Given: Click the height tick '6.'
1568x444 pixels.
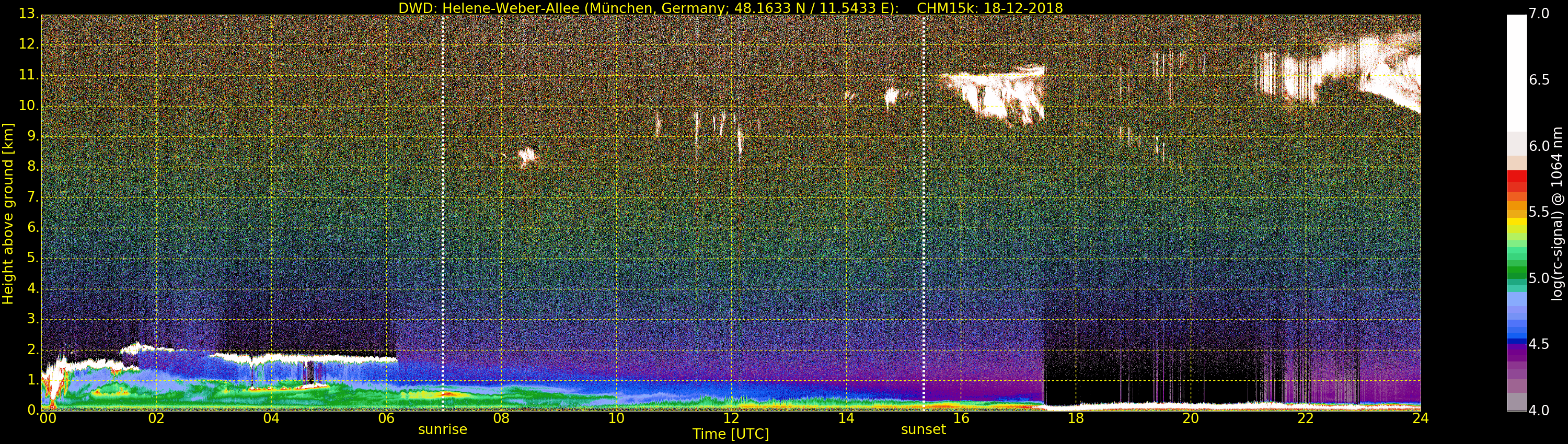Looking at the screenshot, I should [x=33, y=227].
